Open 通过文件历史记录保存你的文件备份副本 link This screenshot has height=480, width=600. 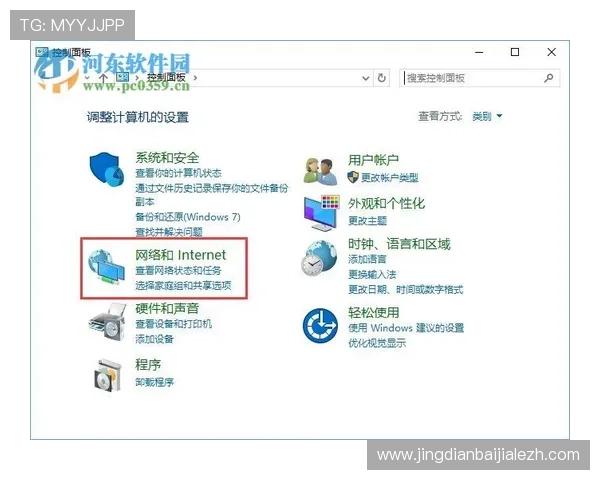click(x=211, y=195)
